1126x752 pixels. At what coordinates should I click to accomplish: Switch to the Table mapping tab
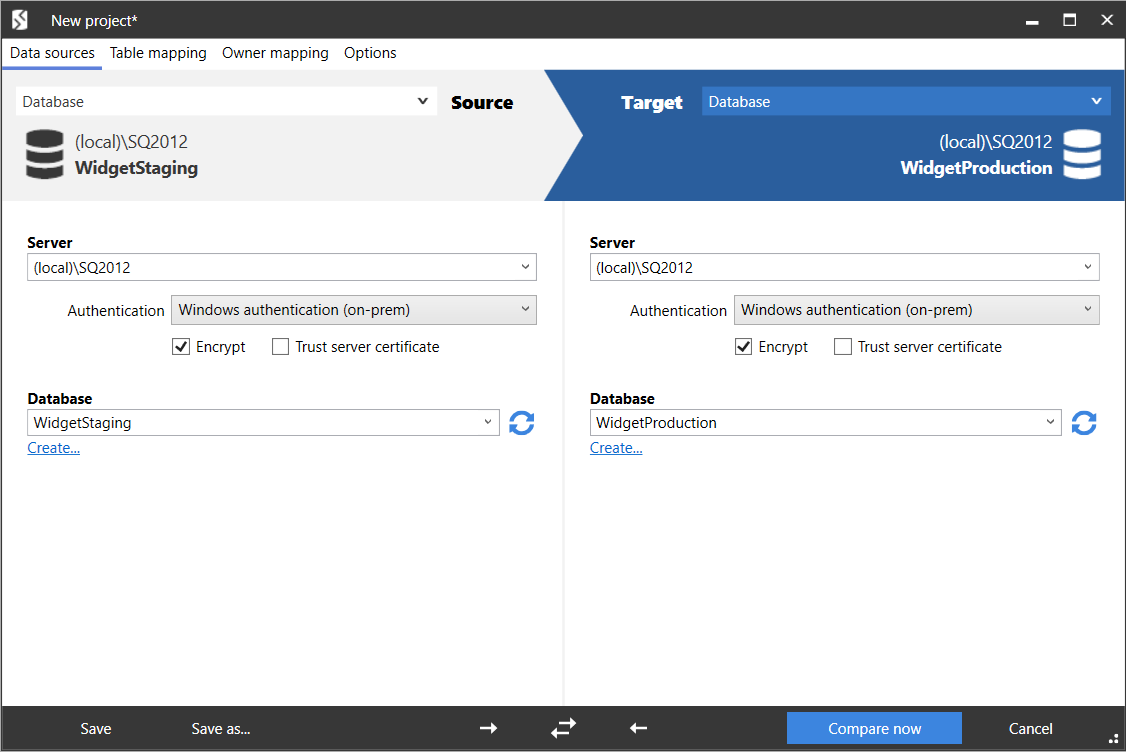click(158, 53)
